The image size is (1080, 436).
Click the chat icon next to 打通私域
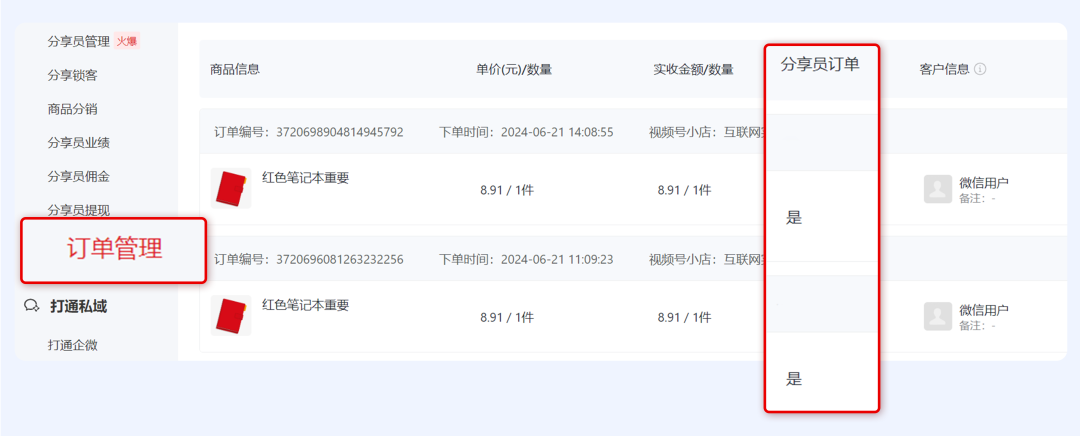tap(31, 306)
